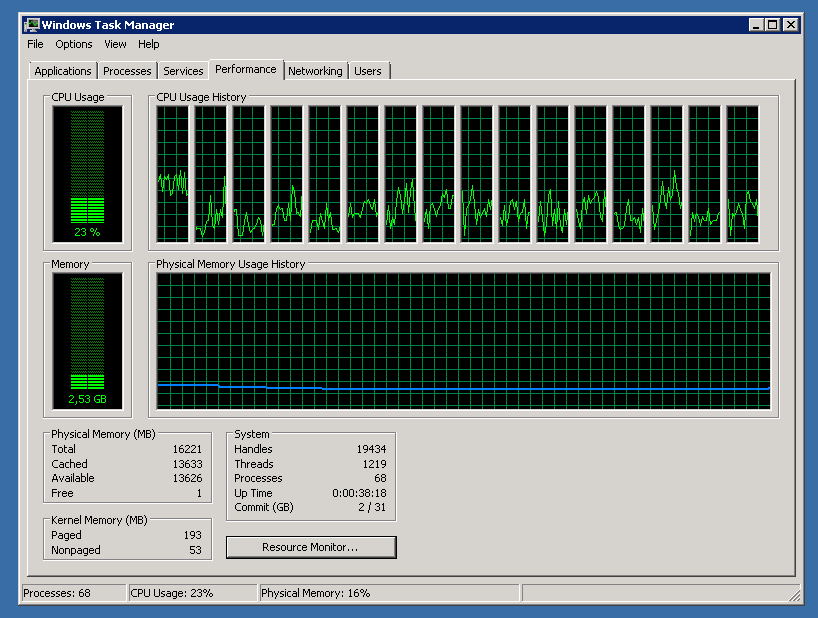Viewport: 818px width, 618px height.
Task: Close the Task Manager window
Action: [791, 25]
